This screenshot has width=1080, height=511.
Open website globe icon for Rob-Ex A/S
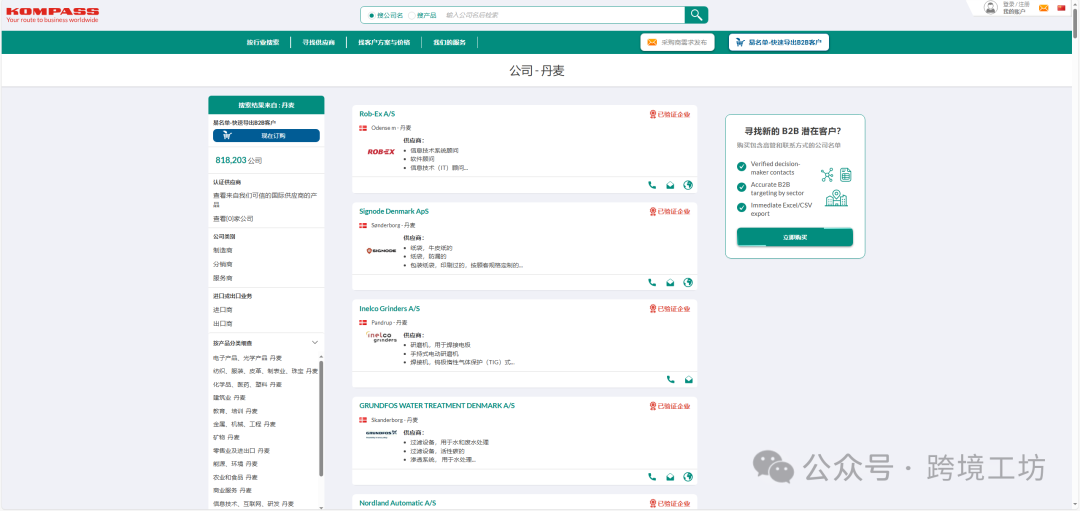[x=688, y=185]
